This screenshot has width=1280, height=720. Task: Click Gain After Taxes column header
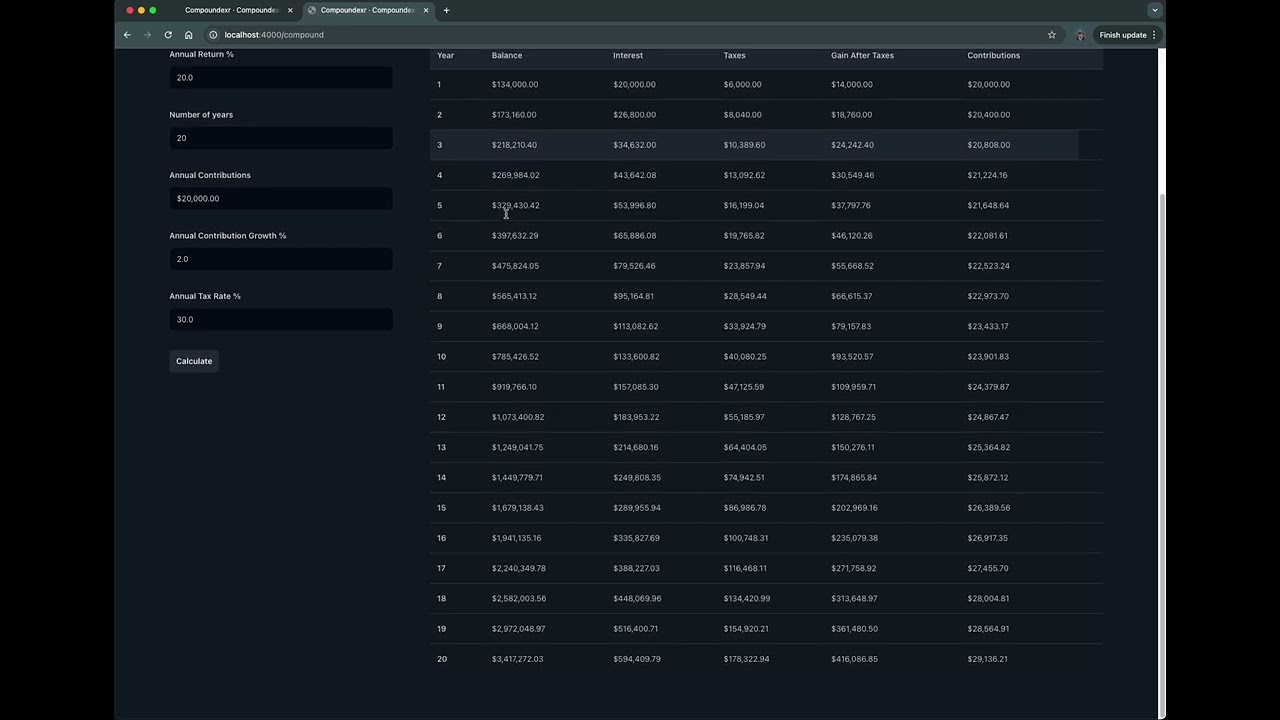click(x=862, y=55)
